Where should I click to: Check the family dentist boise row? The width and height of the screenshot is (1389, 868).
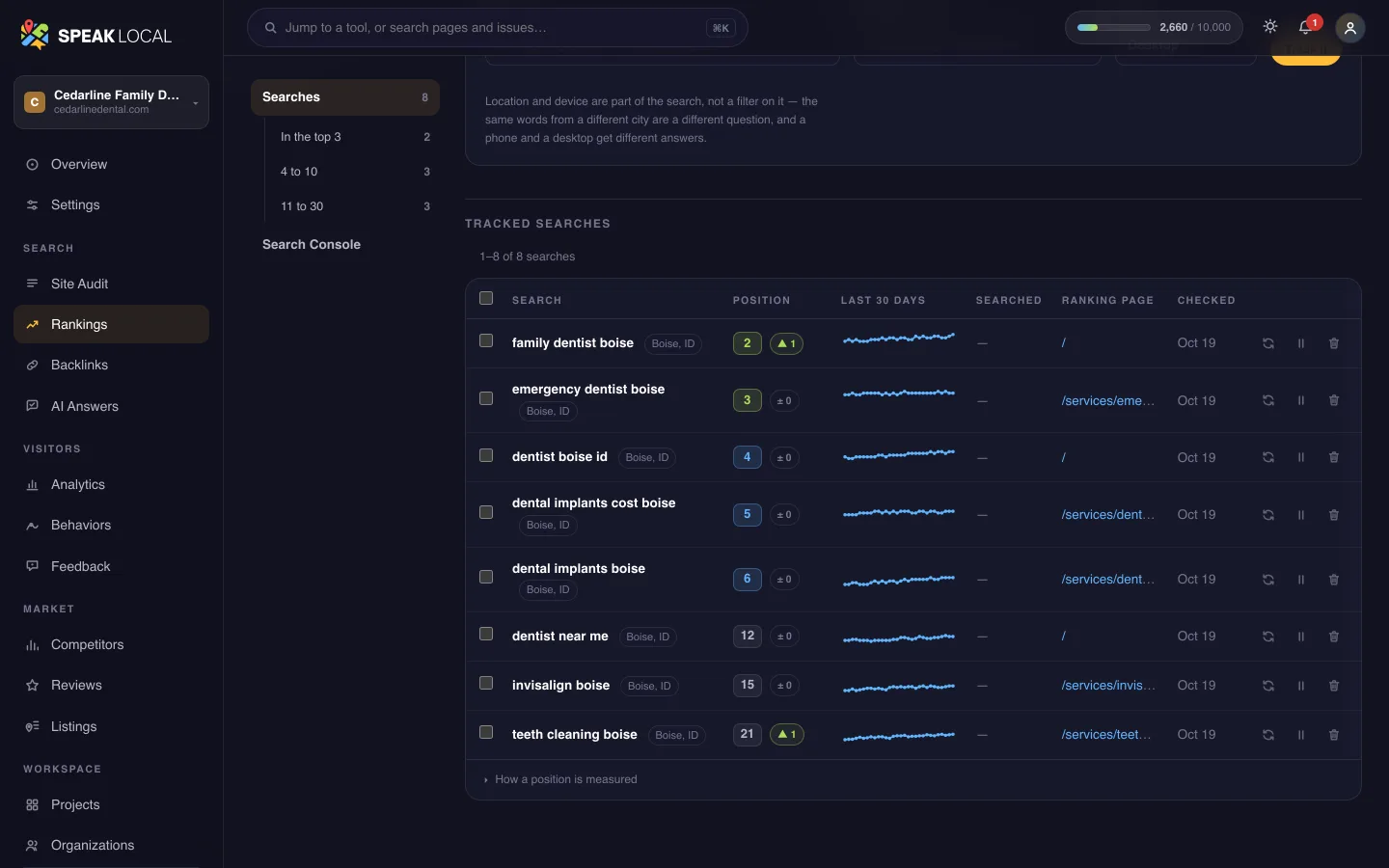tap(486, 341)
